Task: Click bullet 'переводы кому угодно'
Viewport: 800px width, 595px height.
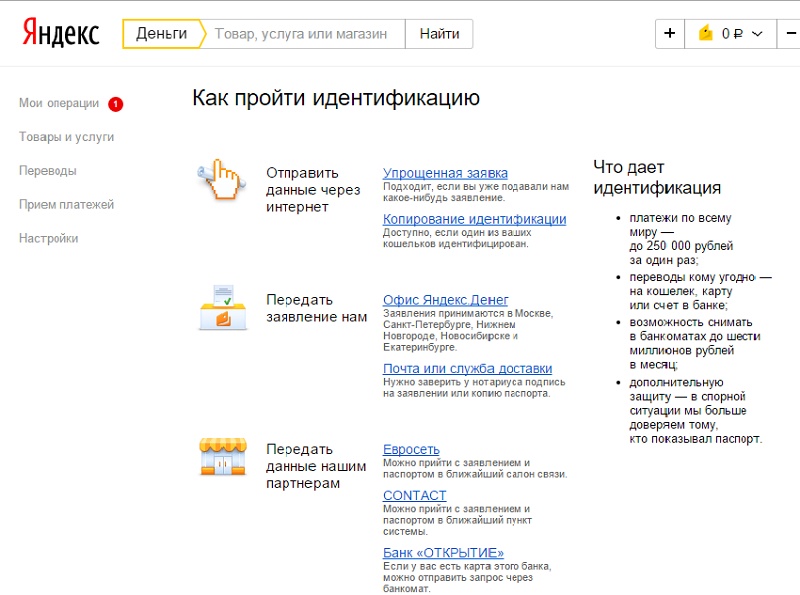Action: click(700, 291)
